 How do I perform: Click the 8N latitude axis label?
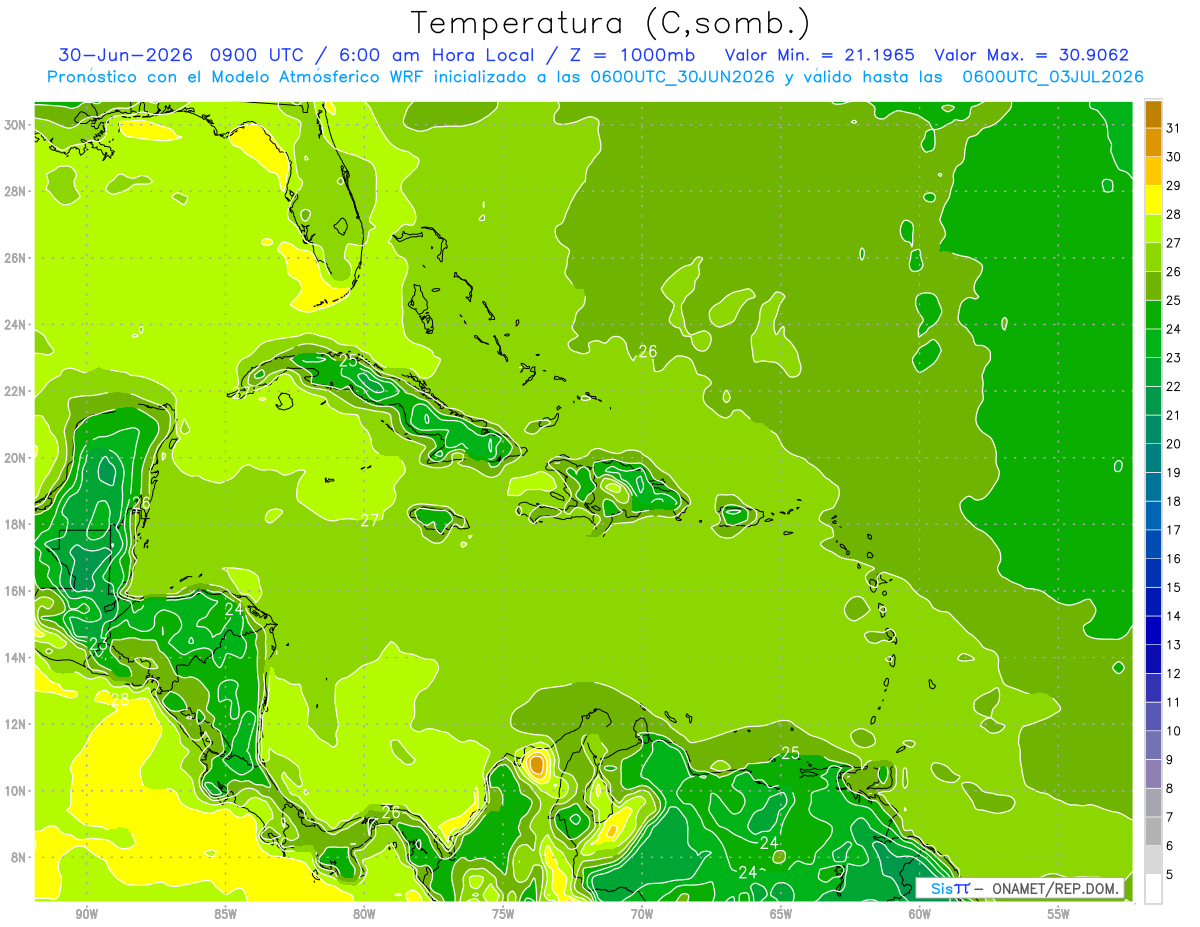[x=20, y=857]
